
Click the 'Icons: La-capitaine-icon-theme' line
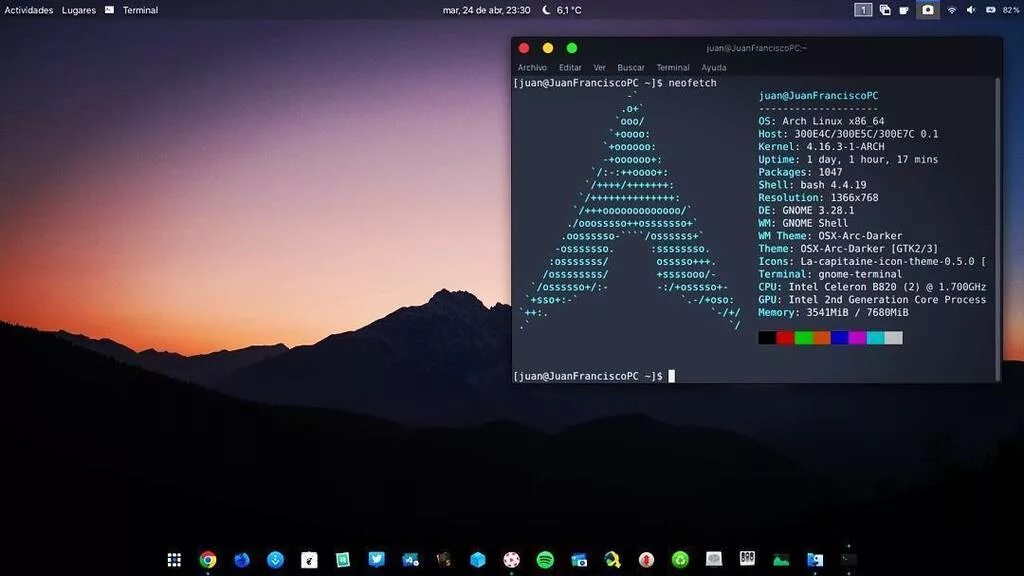[x=872, y=261]
